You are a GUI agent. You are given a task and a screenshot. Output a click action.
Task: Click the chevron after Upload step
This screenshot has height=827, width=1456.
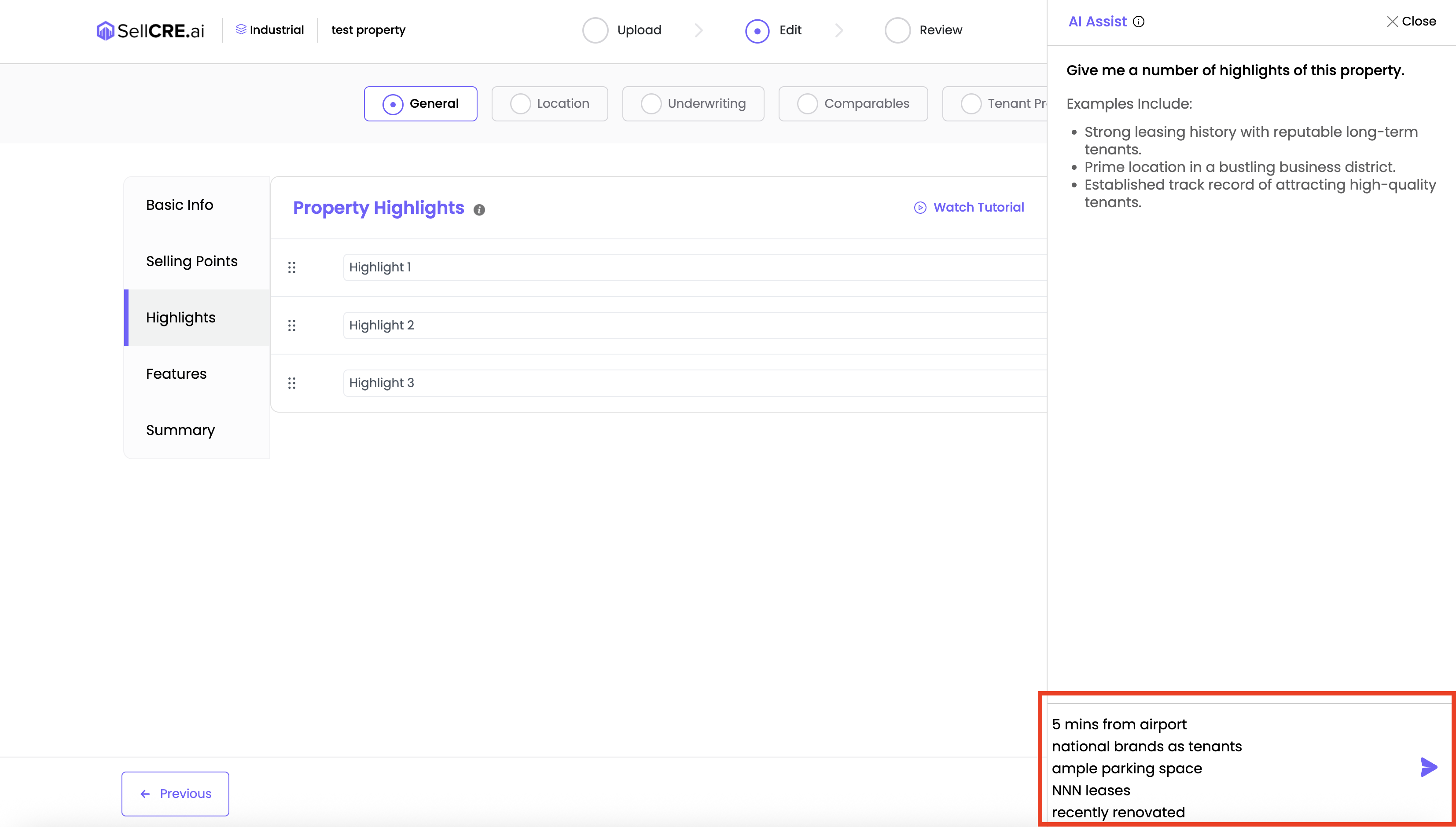699,30
